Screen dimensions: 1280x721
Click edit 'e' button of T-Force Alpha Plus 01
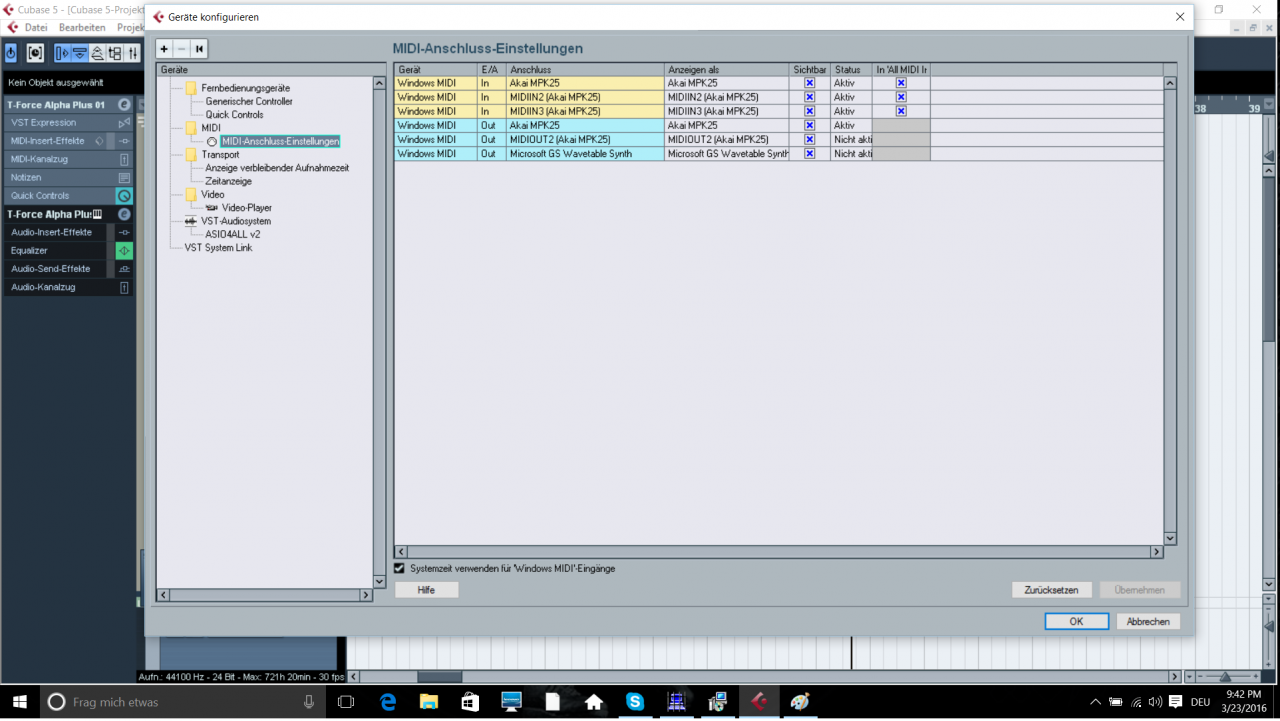(x=124, y=105)
